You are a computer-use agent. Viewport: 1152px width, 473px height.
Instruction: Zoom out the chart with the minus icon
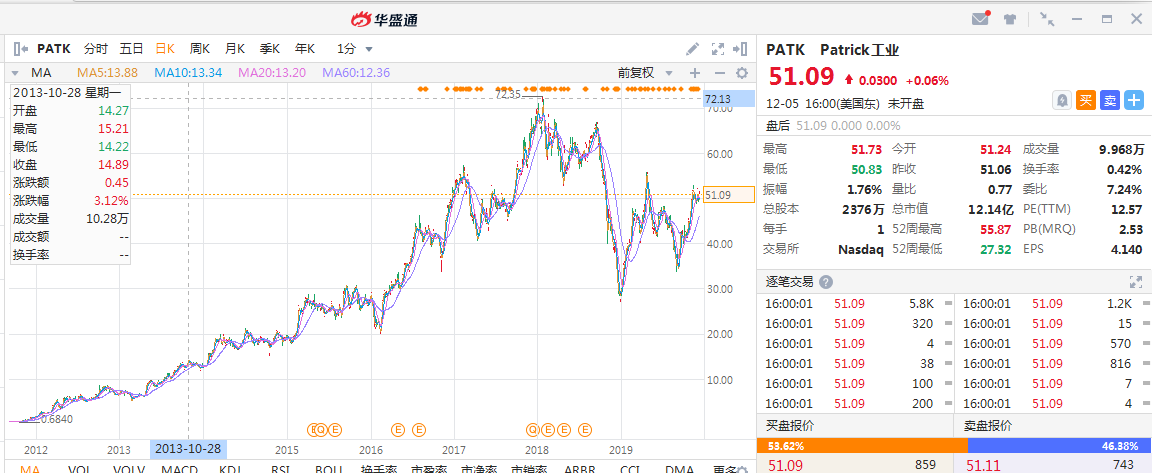point(719,73)
